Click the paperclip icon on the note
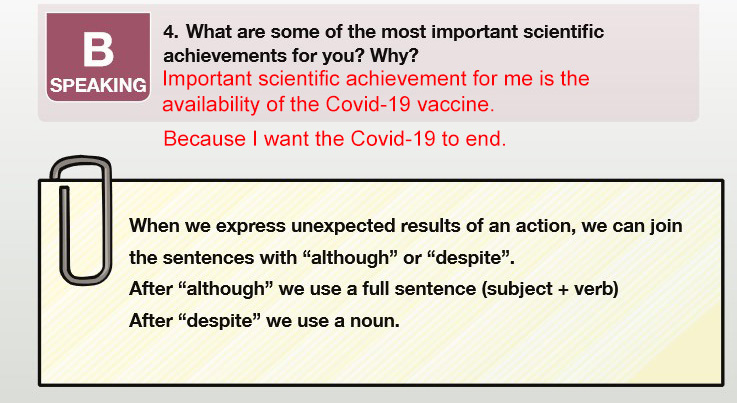Image resolution: width=737 pixels, height=403 pixels. pos(83,220)
